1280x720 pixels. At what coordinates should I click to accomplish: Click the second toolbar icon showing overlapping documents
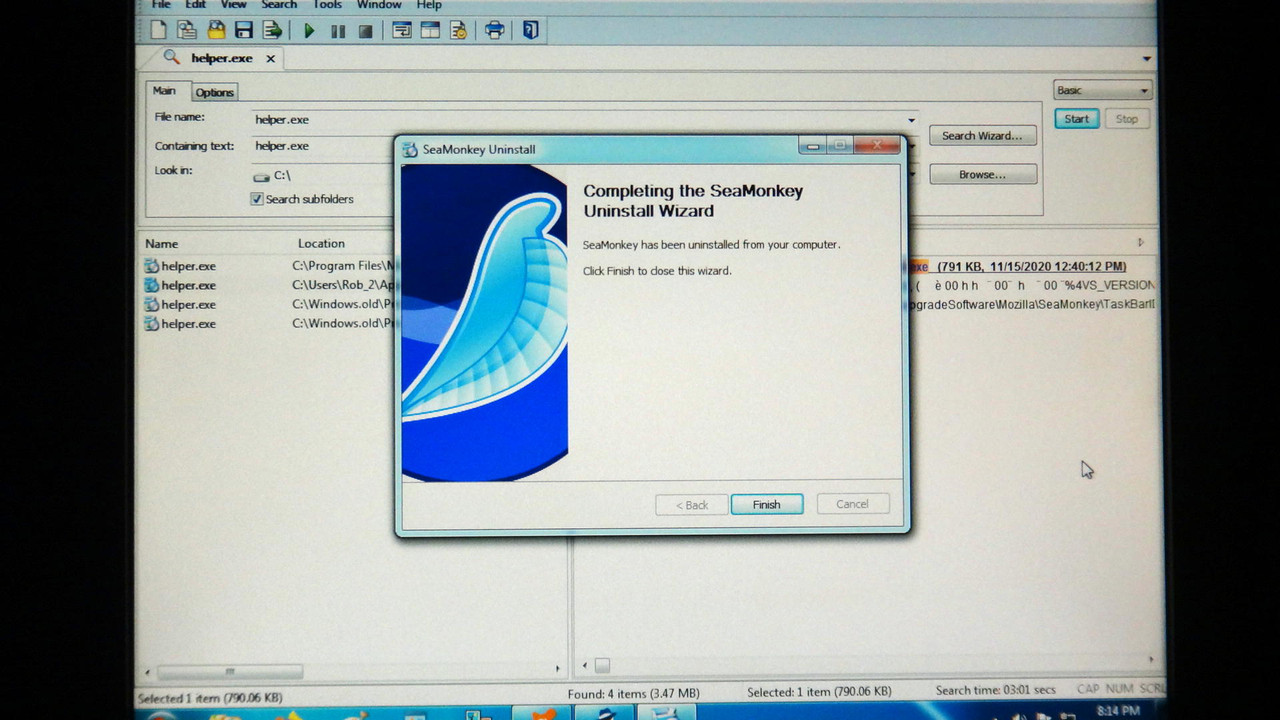click(x=186, y=30)
